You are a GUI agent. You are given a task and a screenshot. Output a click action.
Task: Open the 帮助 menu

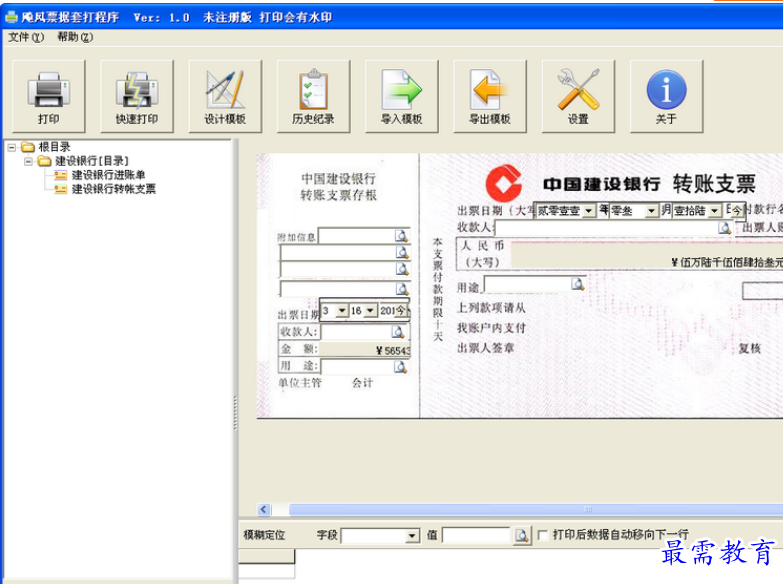coord(75,37)
